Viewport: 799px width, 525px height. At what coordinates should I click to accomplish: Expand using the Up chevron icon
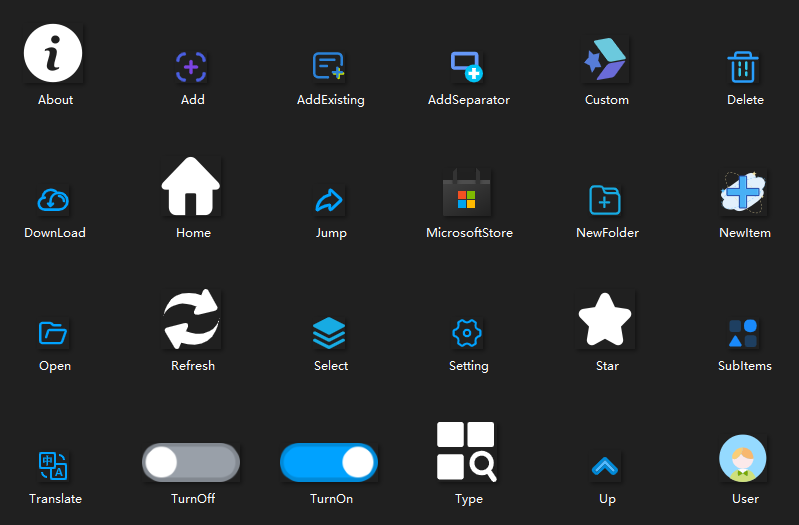click(x=605, y=466)
